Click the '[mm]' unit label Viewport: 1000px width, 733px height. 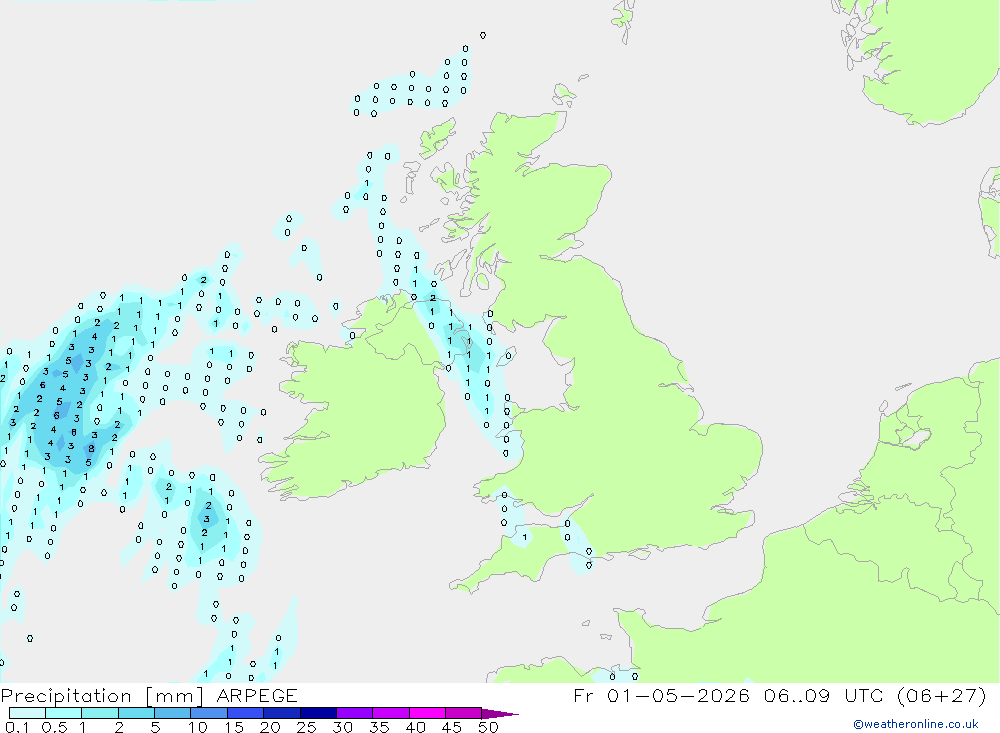click(175, 696)
